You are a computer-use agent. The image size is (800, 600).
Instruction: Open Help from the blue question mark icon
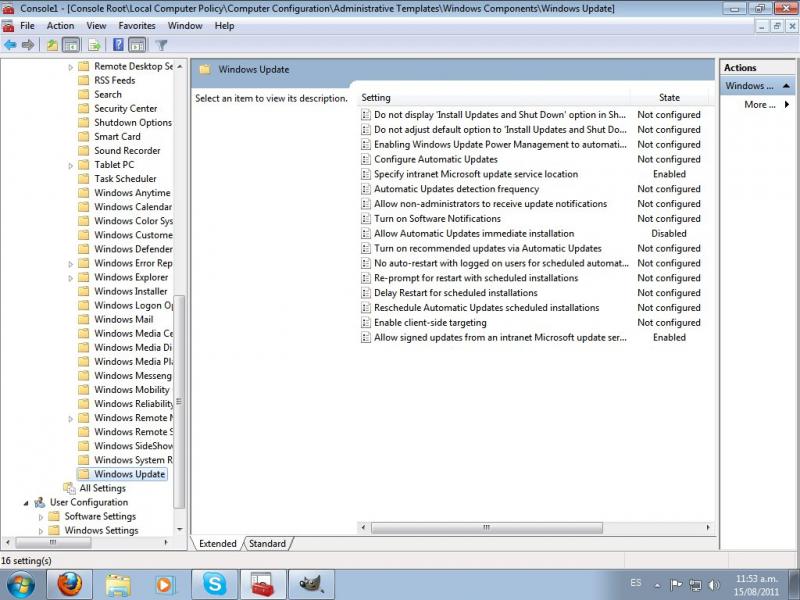(118, 45)
